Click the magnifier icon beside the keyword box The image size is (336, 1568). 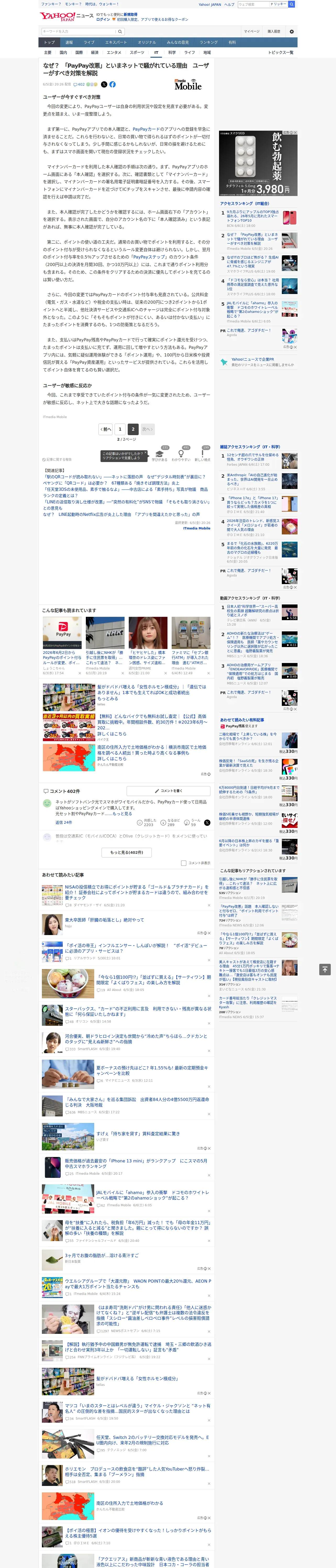[120, 32]
